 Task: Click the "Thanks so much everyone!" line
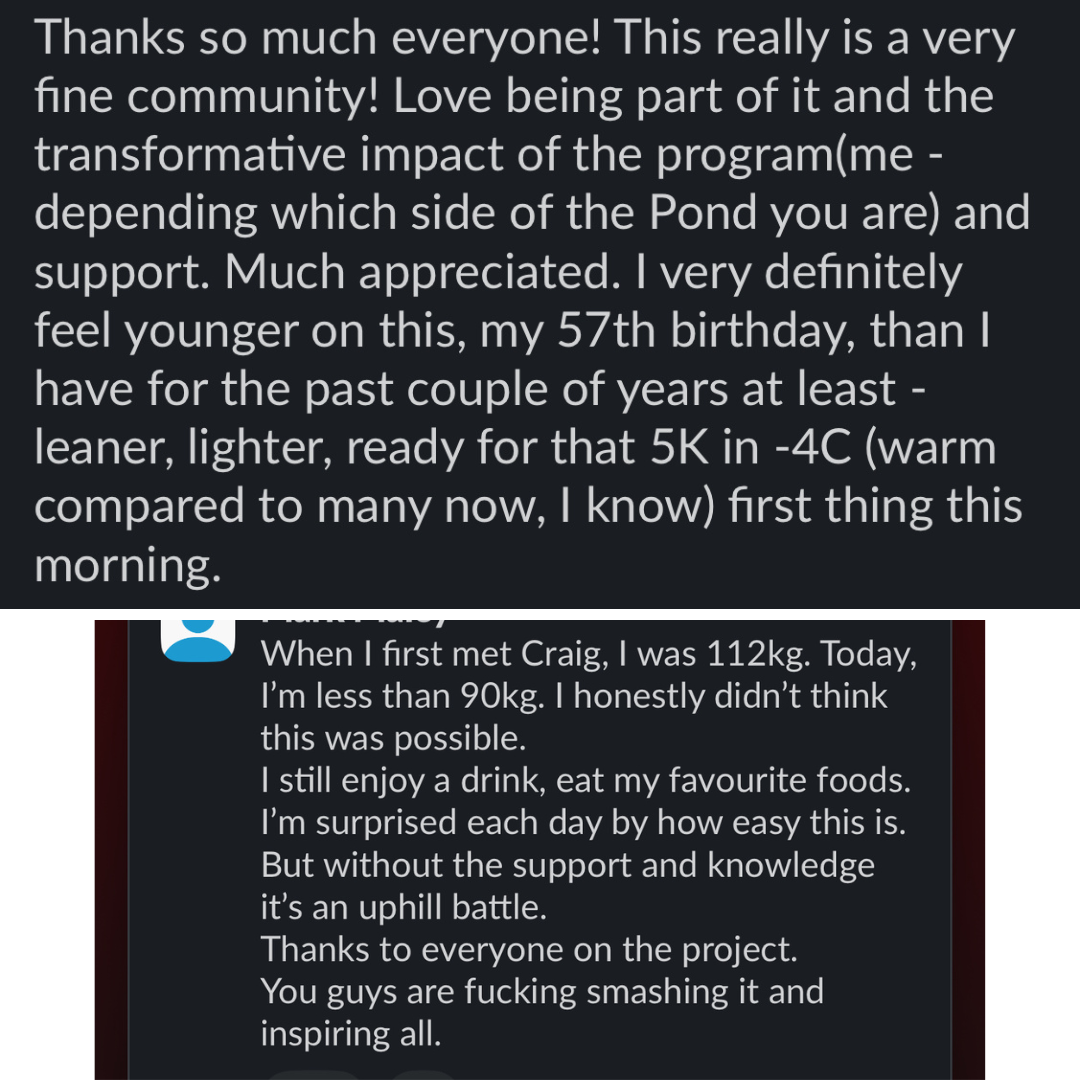524,38
